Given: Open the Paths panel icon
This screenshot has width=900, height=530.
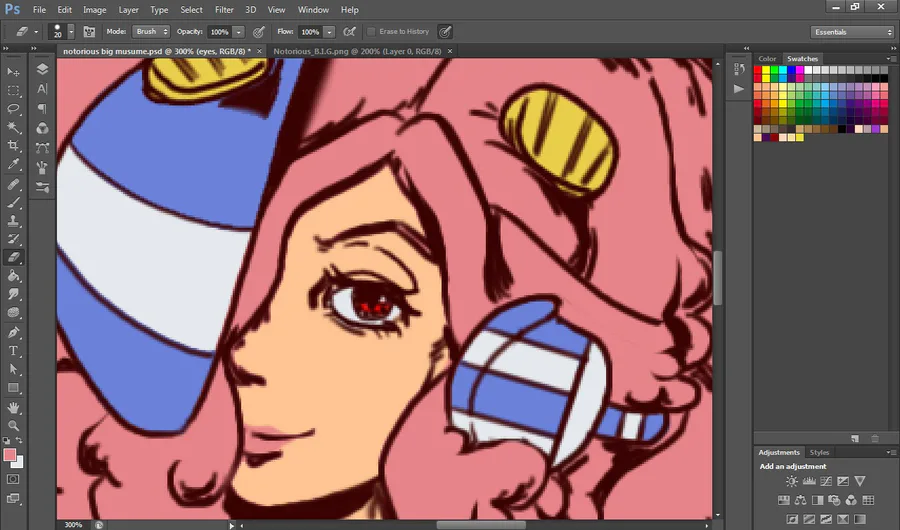Looking at the screenshot, I should tap(42, 148).
